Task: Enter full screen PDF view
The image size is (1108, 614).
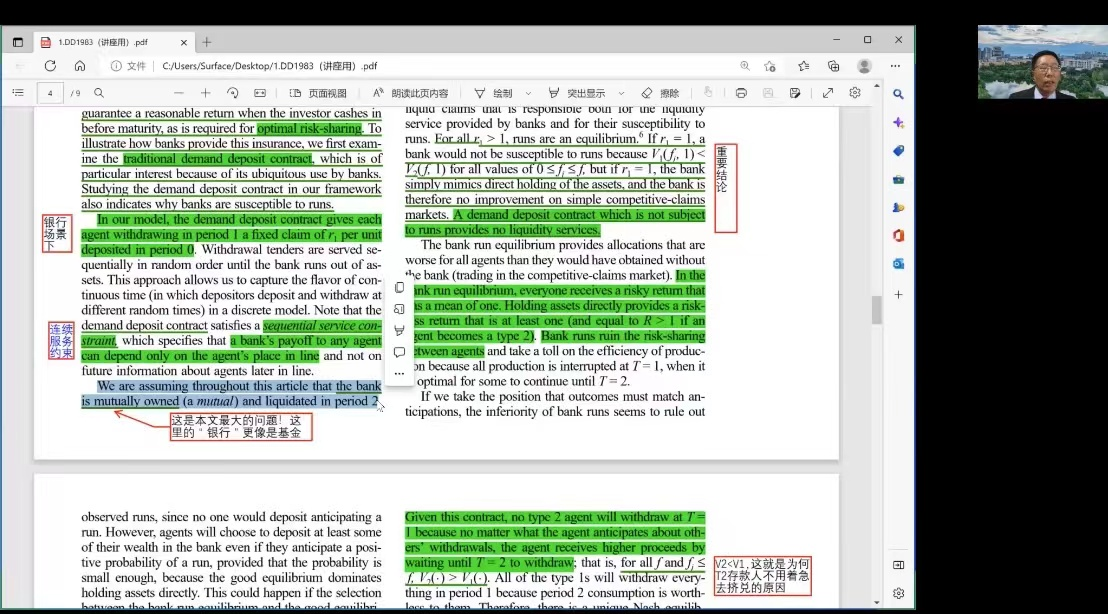Action: 828,93
